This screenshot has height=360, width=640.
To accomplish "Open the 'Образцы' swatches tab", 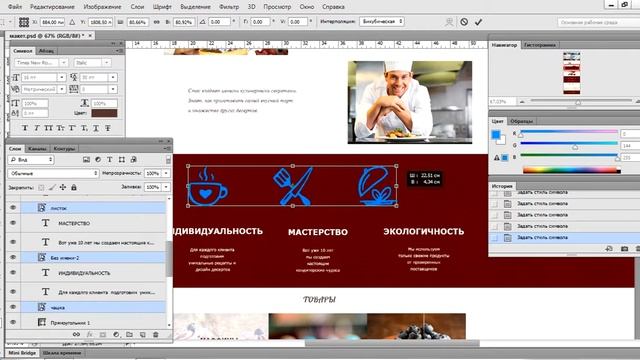I will 521,121.
